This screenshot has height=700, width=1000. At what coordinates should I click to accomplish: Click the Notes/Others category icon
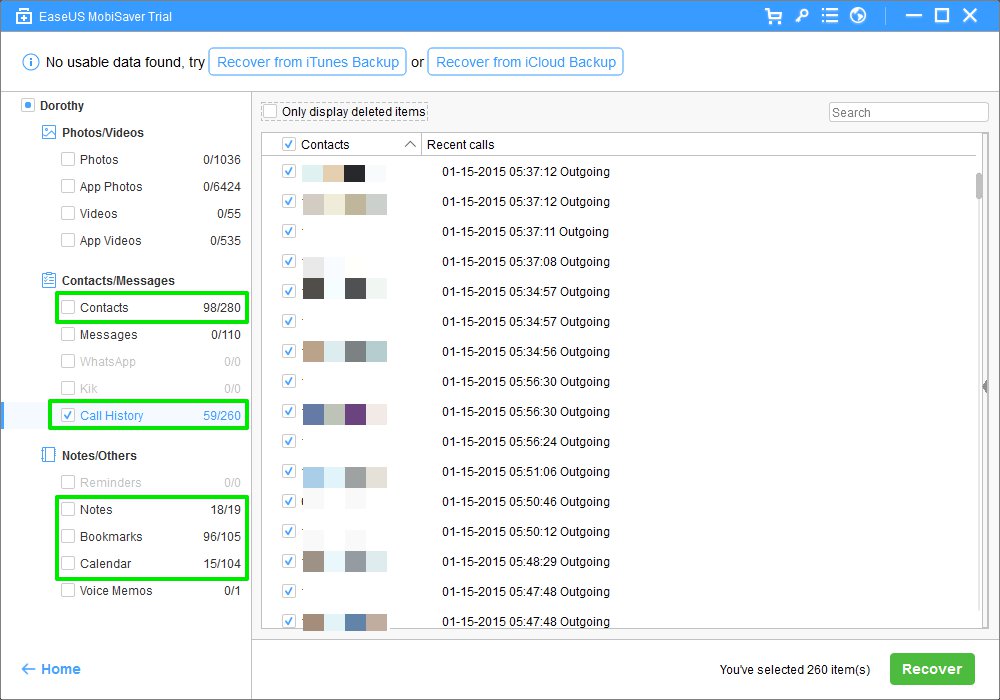click(48, 455)
